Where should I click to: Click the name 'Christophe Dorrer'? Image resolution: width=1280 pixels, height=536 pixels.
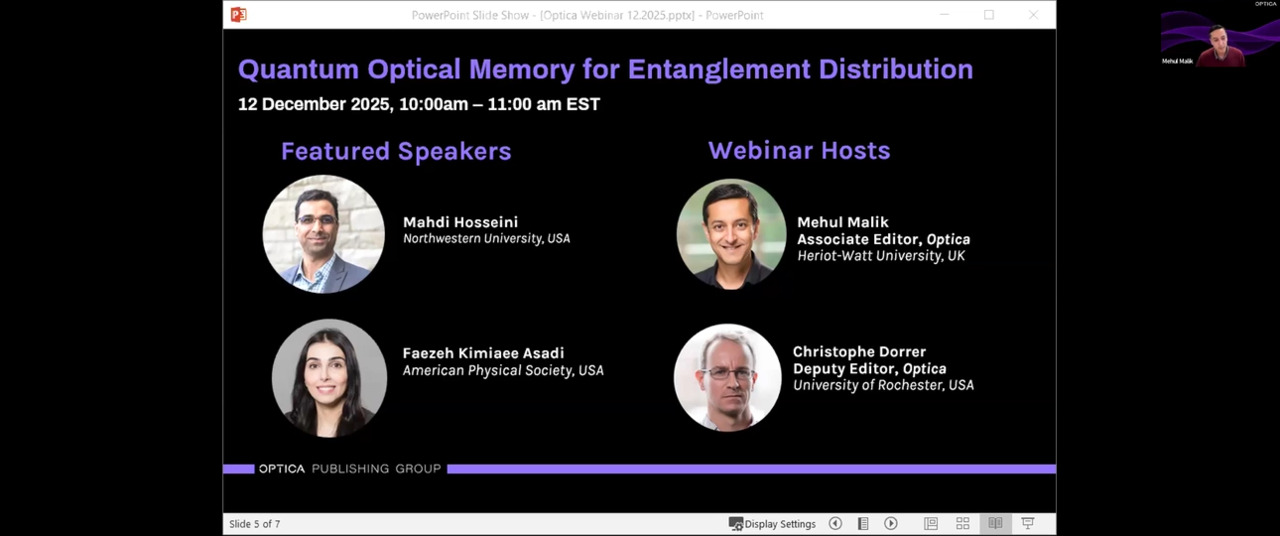(x=859, y=352)
